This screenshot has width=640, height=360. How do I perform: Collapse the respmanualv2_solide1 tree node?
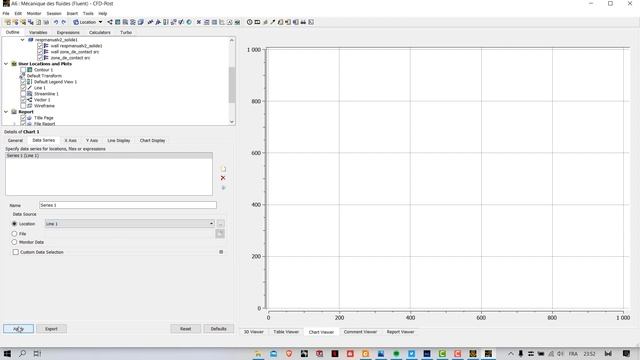[x=22, y=40]
